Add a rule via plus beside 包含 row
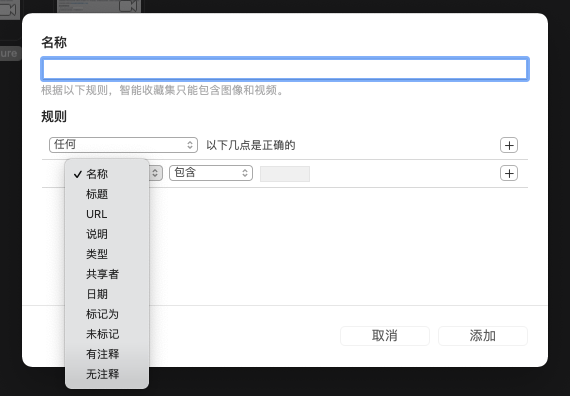This screenshot has width=570, height=396. coord(509,173)
